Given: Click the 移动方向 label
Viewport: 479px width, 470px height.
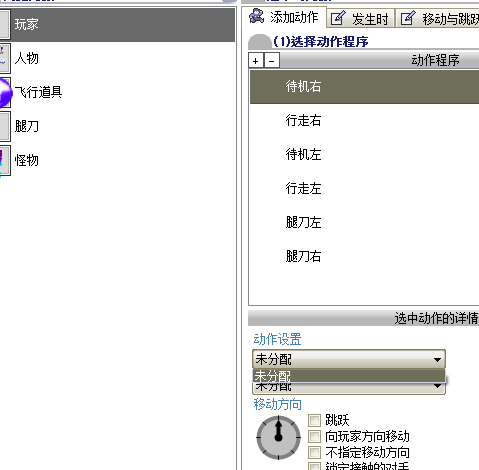Looking at the screenshot, I should [x=277, y=404].
